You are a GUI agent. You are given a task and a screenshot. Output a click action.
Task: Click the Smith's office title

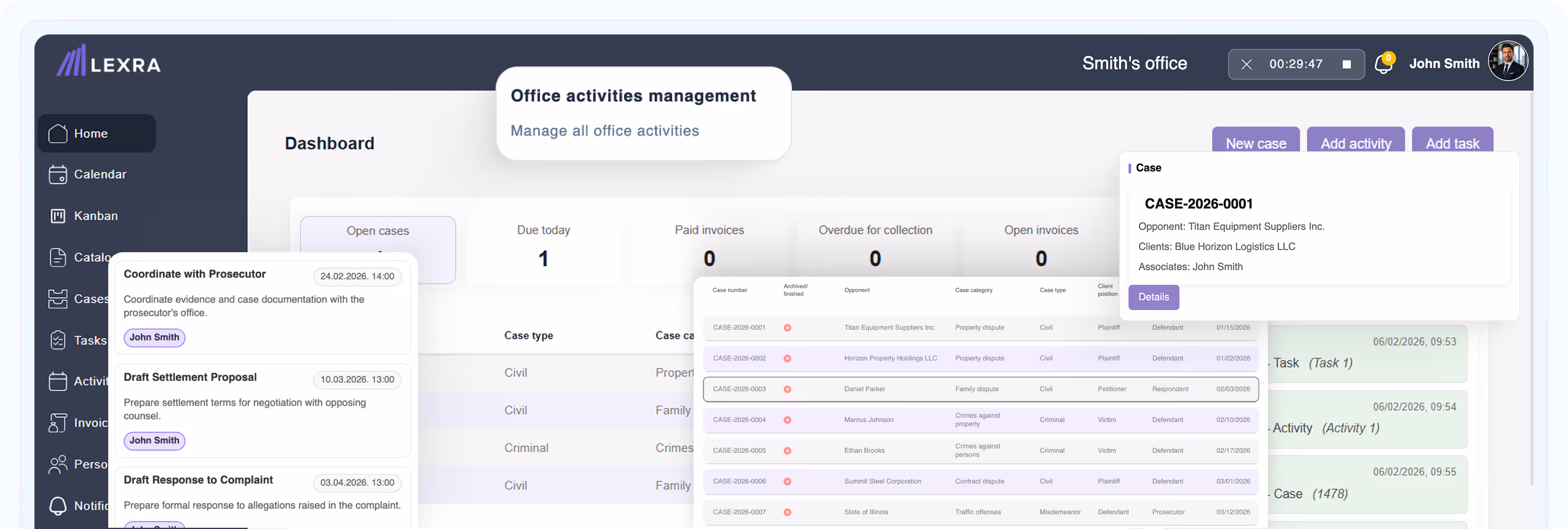tap(1134, 63)
